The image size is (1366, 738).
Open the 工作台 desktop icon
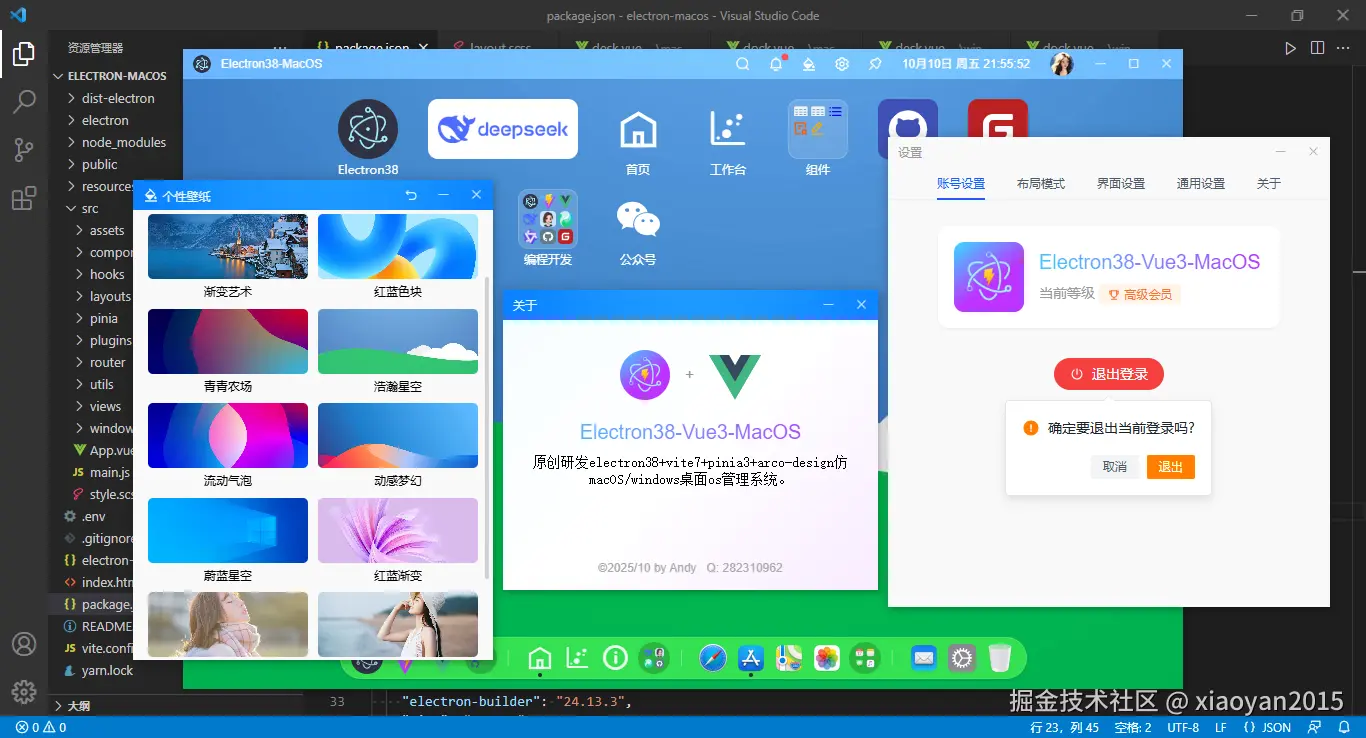[x=727, y=130]
